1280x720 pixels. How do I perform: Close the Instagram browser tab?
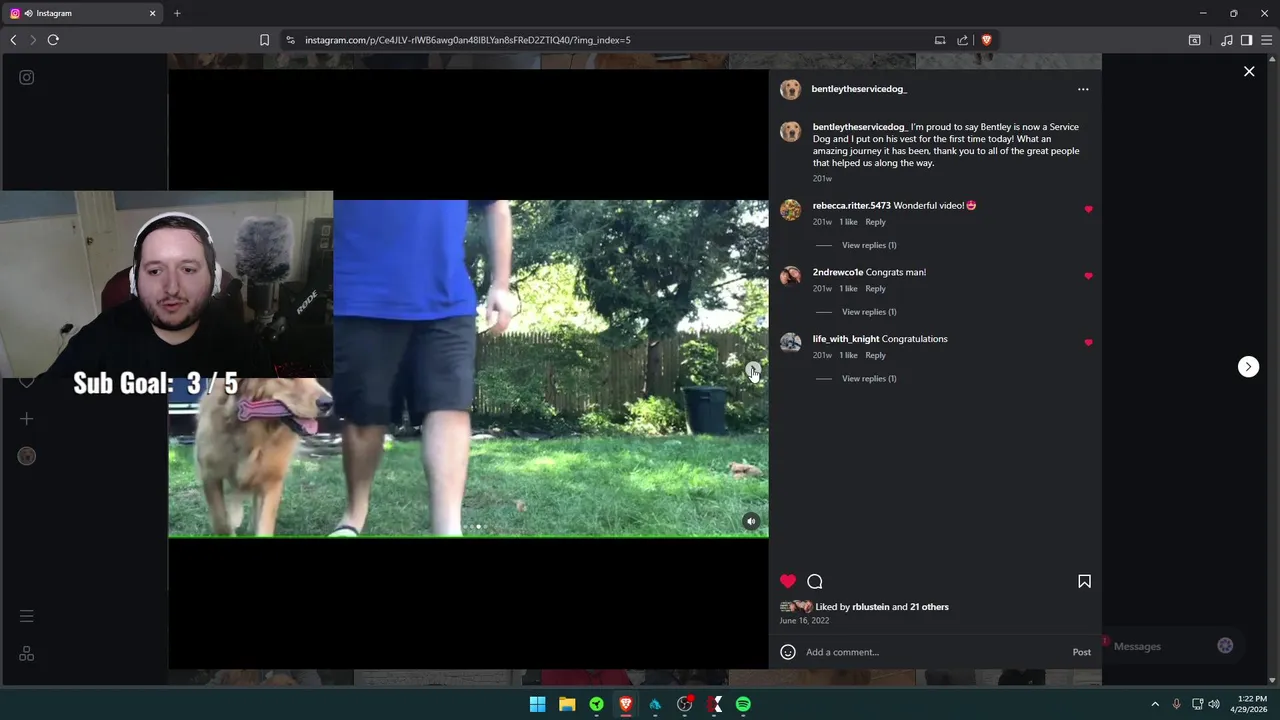(x=152, y=13)
